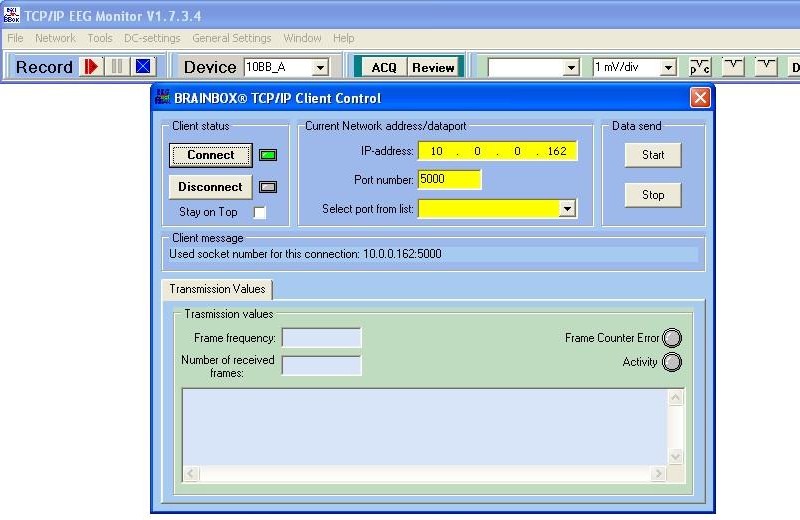
Task: Stop recording with the blue crossed square
Action: pyautogui.click(x=143, y=67)
